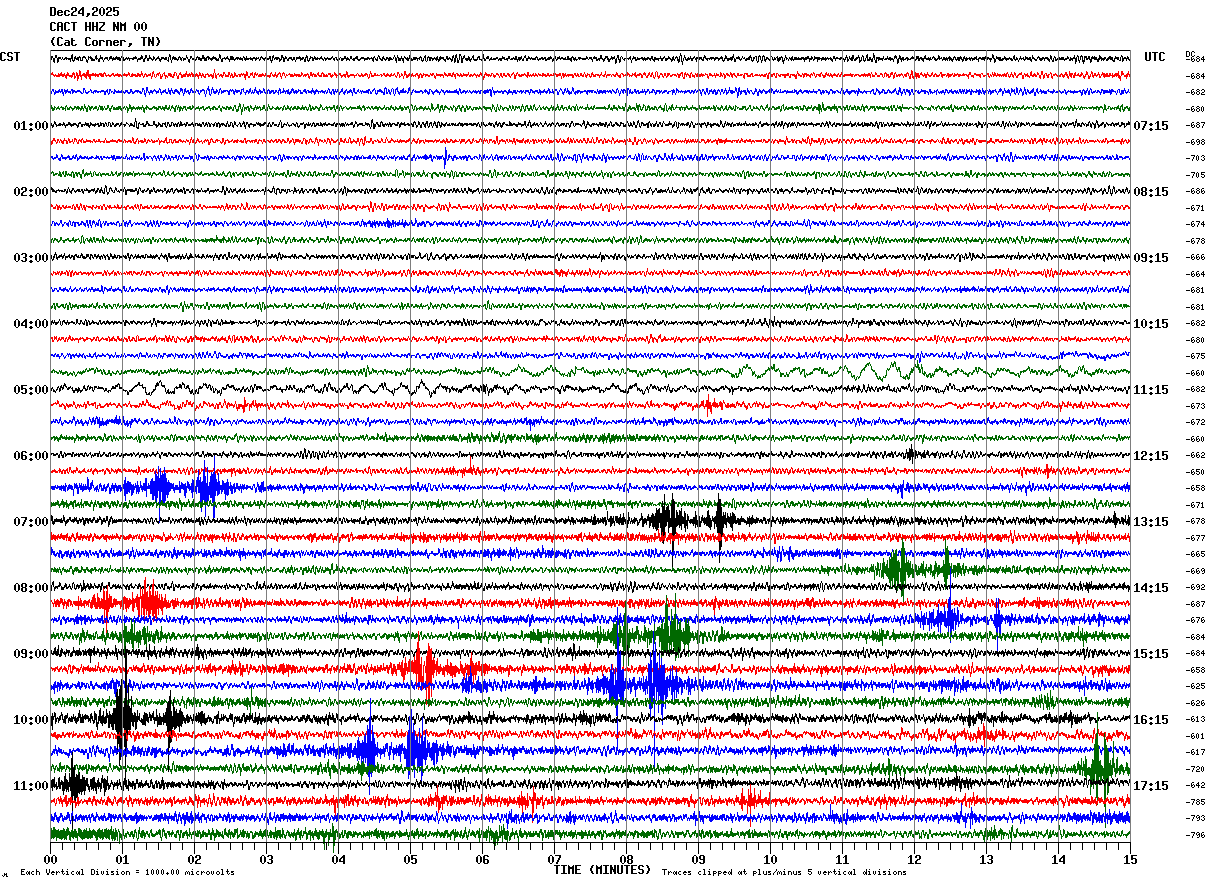Select the 10:00 CST row label
The image size is (1210, 886).
point(31,720)
